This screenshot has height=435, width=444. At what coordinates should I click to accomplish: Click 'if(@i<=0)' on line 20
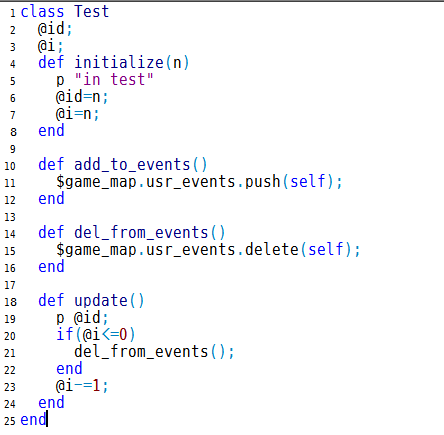pyautogui.click(x=96, y=334)
